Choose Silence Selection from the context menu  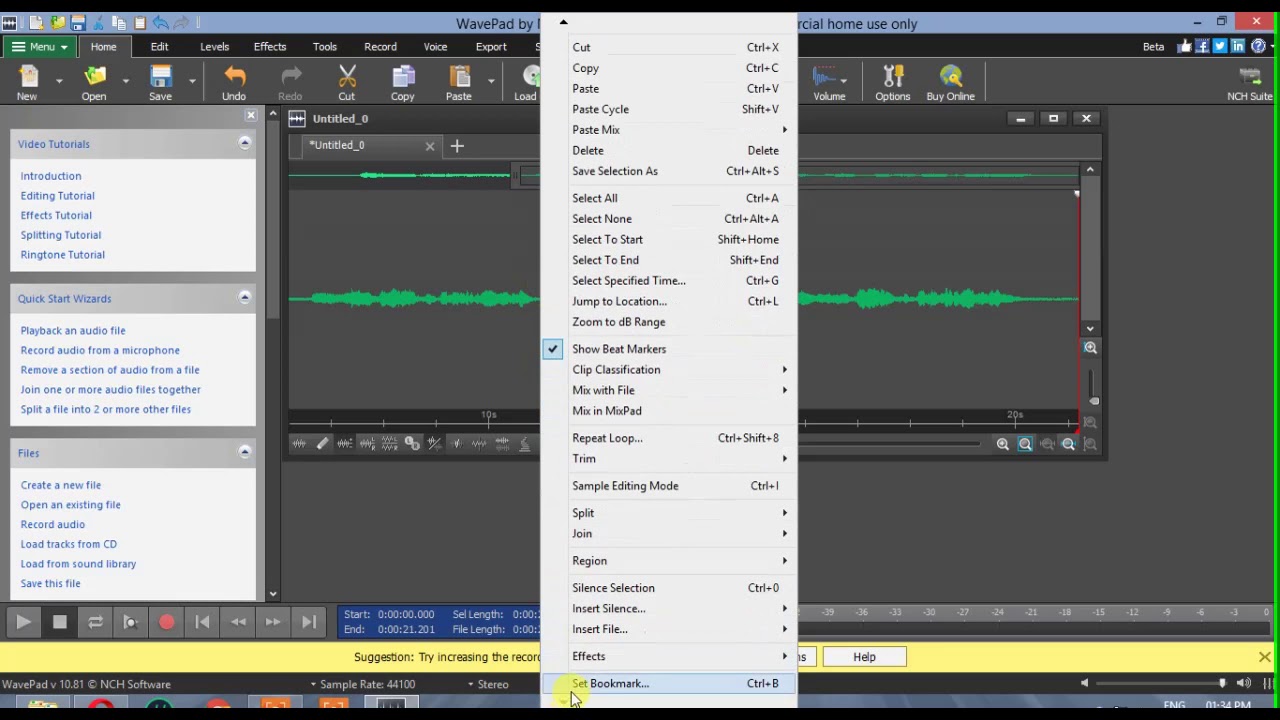coord(670,588)
